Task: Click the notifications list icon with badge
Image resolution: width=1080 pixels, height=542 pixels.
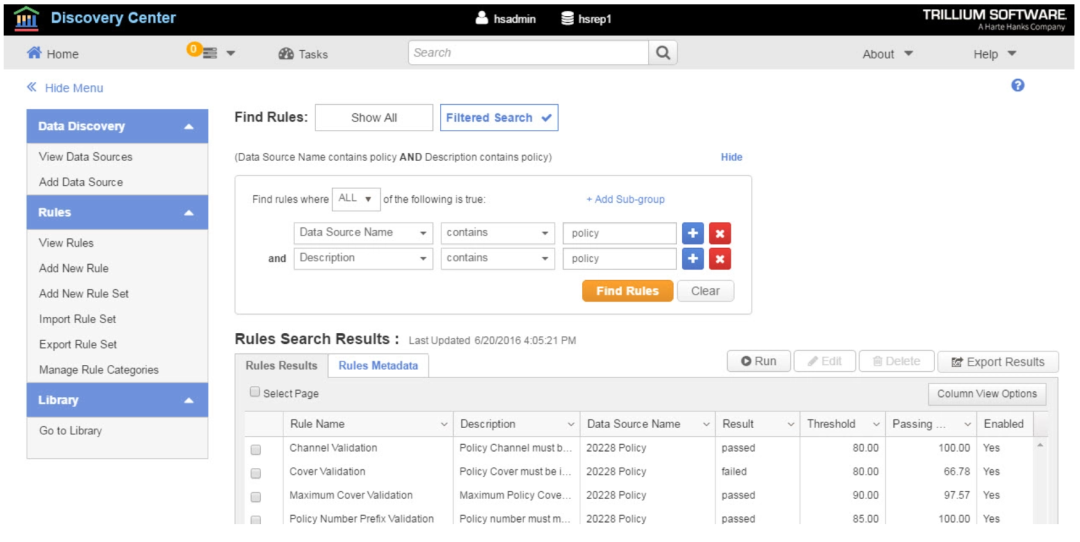Action: pos(207,53)
